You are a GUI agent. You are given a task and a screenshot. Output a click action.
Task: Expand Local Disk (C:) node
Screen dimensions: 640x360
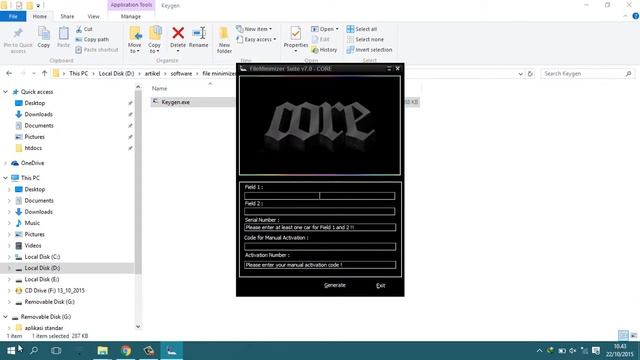pyautogui.click(x=9, y=257)
